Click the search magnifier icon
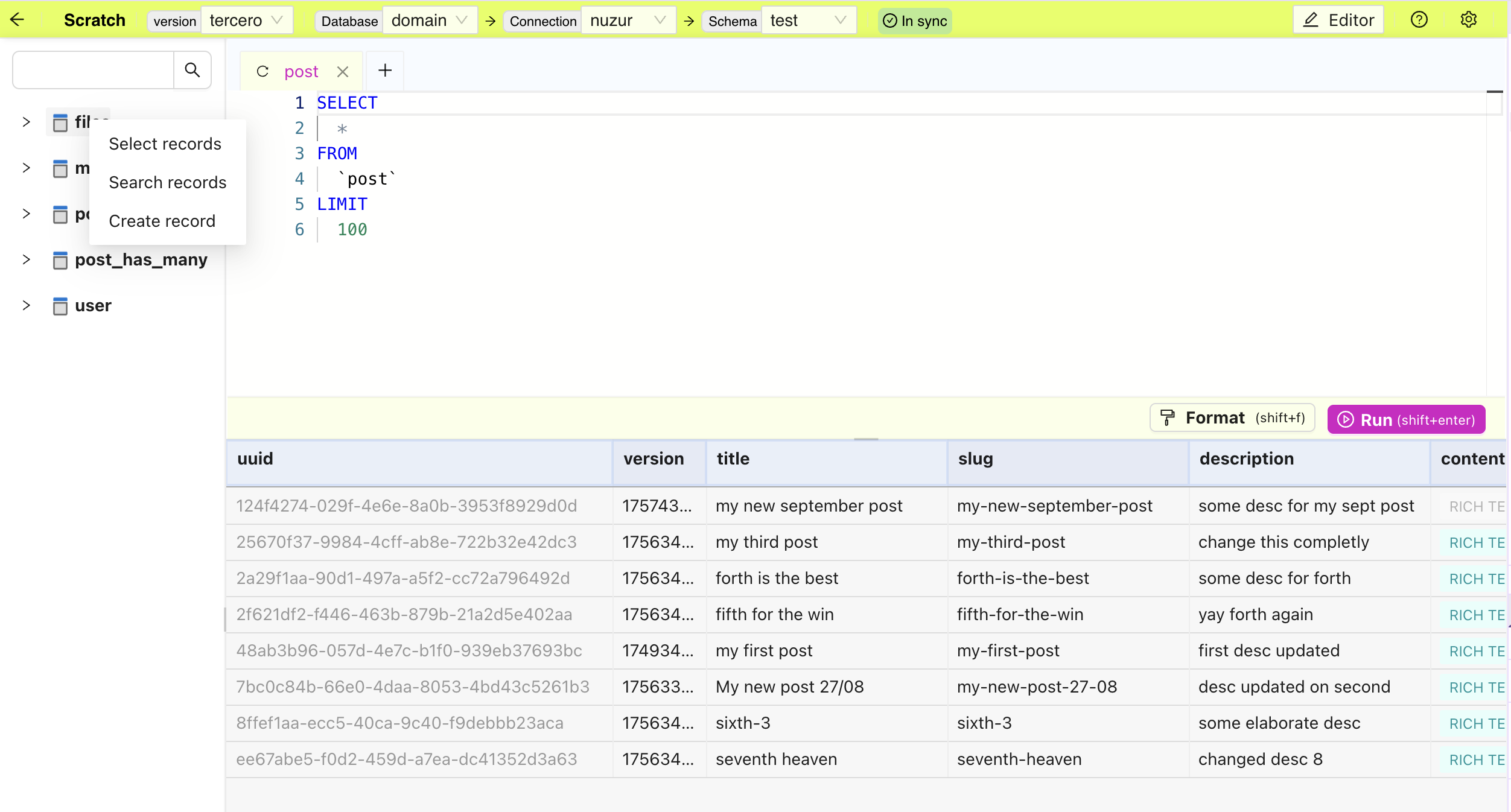The height and width of the screenshot is (812, 1511). (x=192, y=70)
